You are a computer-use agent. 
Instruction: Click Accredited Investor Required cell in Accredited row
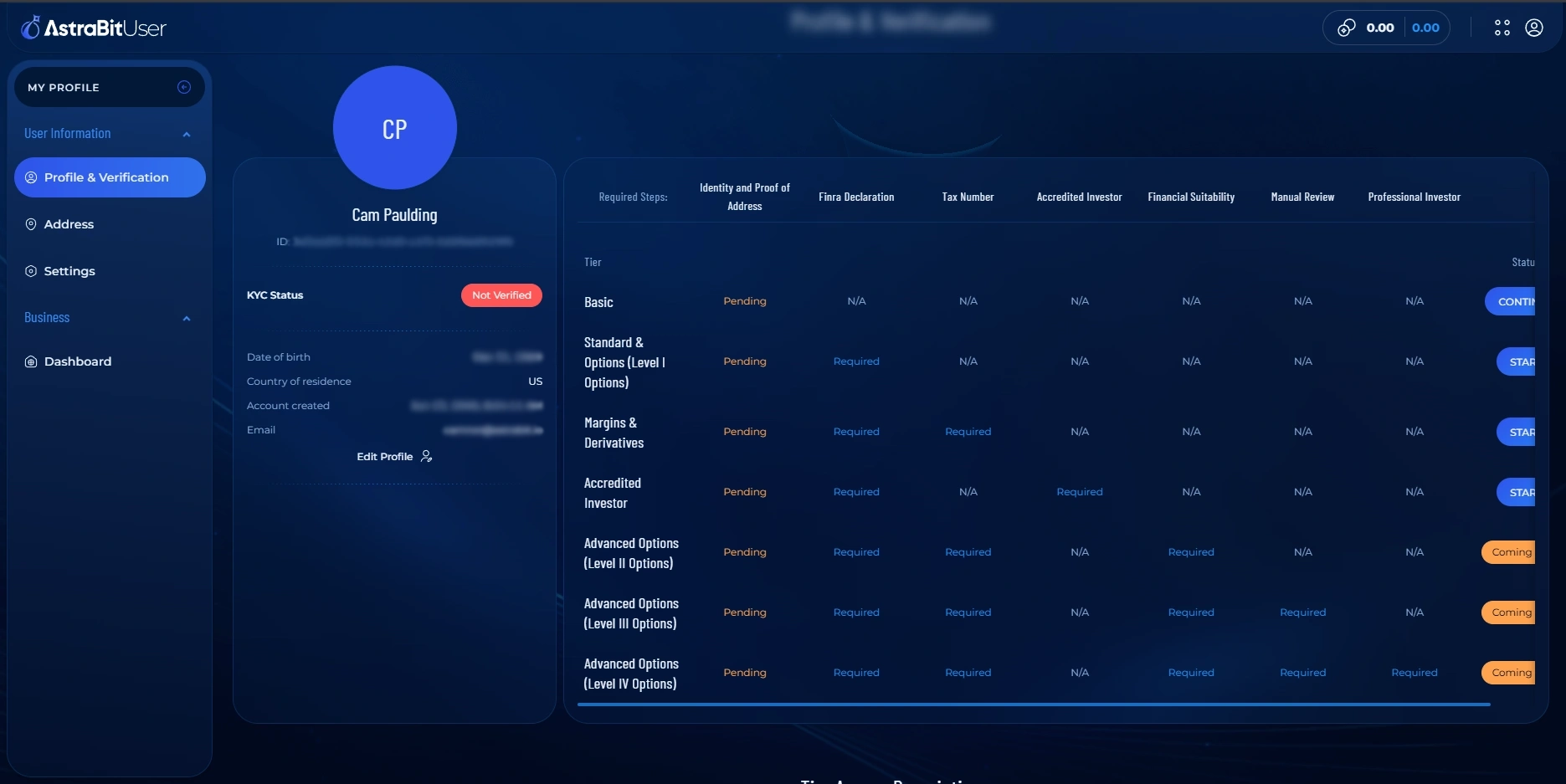click(x=1080, y=492)
